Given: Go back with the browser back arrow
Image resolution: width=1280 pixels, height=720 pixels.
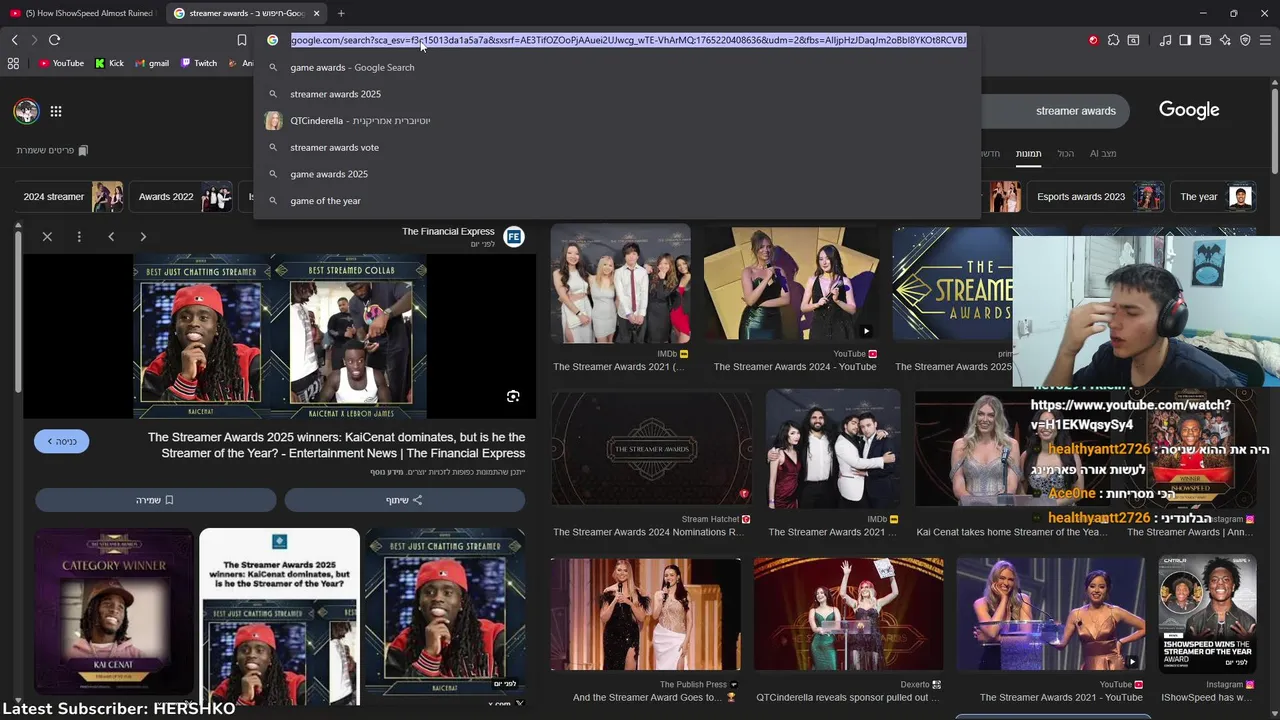Looking at the screenshot, I should 14,40.
